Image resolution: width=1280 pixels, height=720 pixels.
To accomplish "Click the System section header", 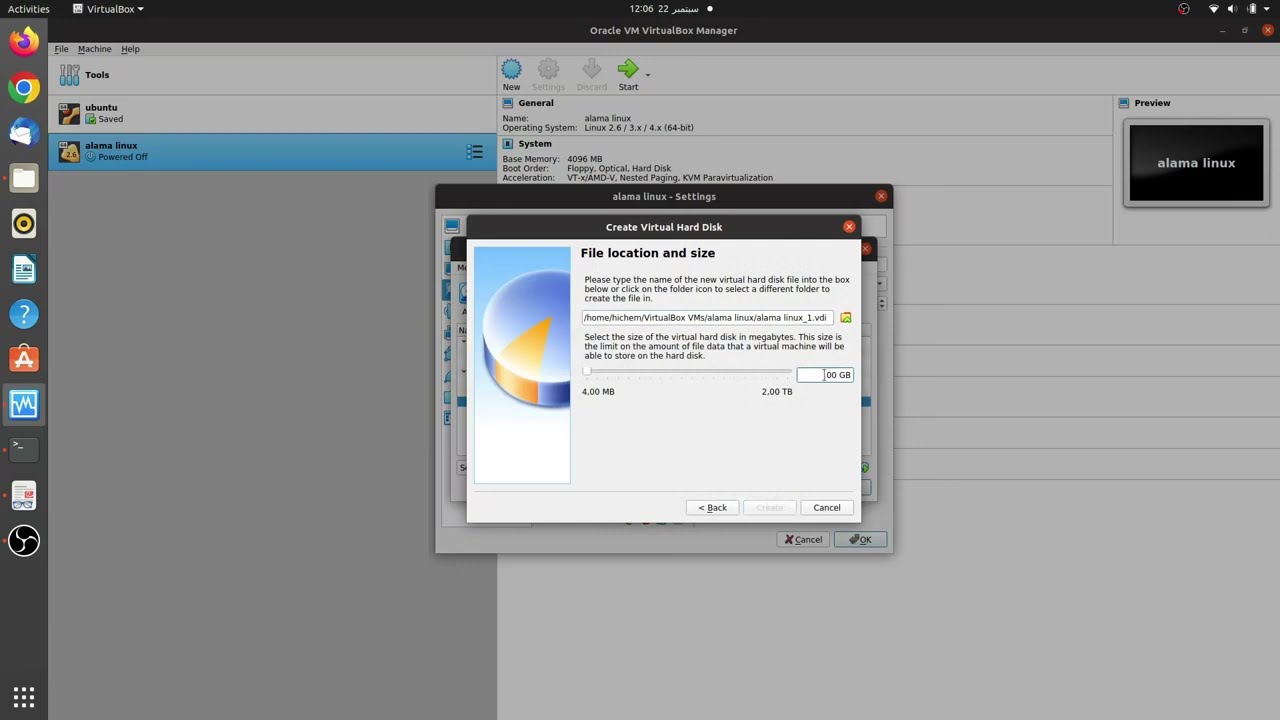I will (534, 144).
